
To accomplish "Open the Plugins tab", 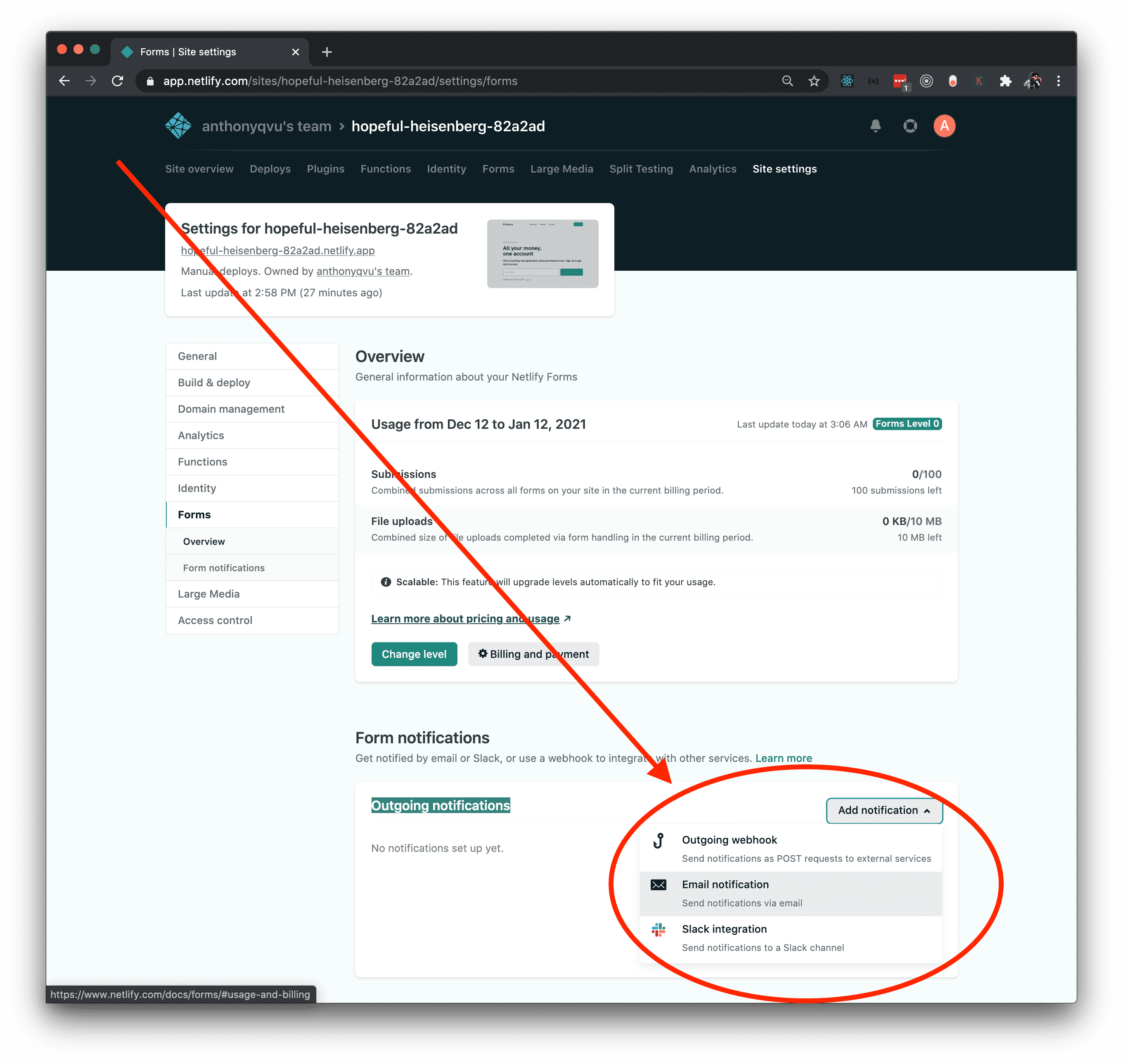I will click(326, 169).
